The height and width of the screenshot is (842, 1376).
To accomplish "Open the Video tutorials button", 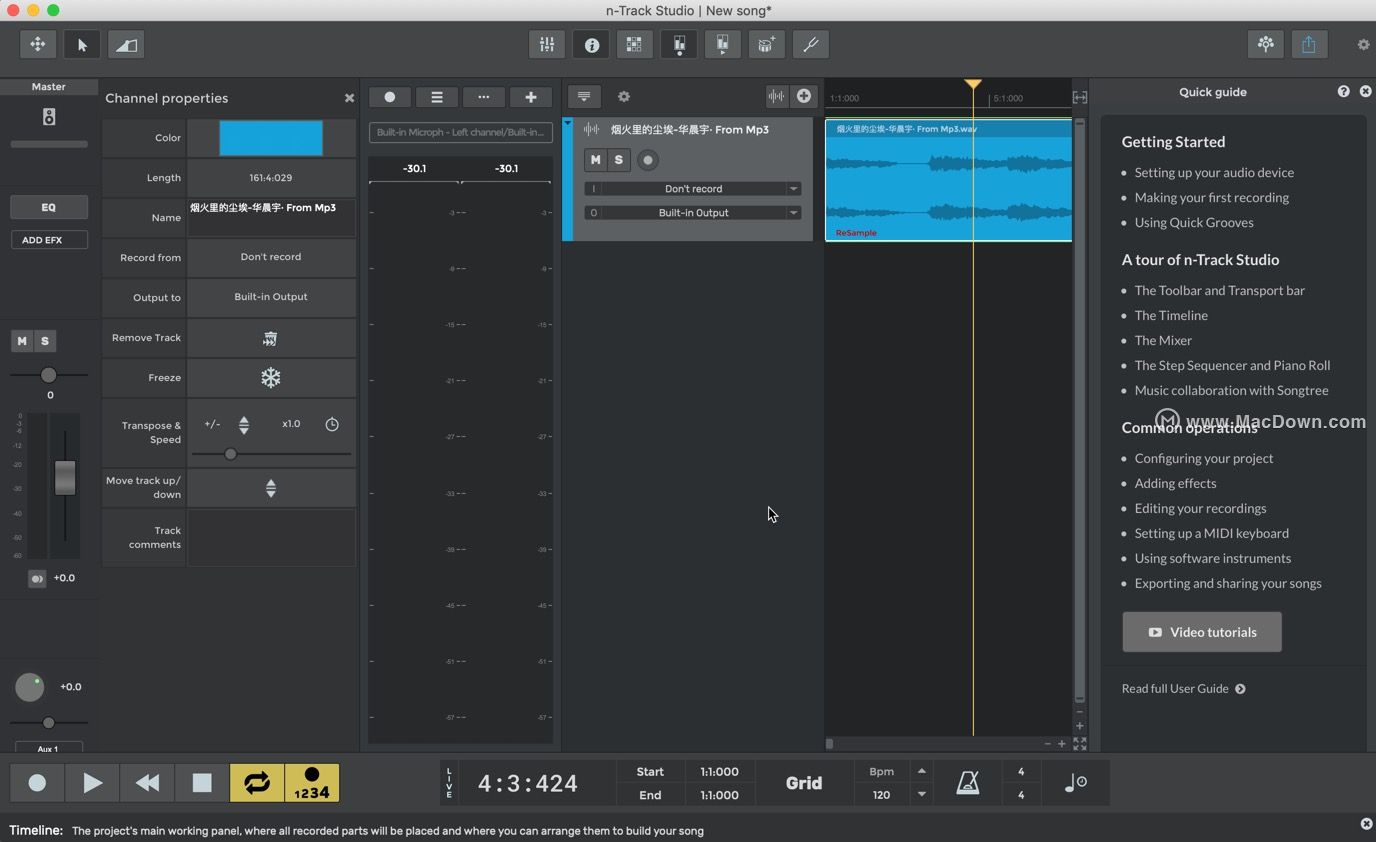I will click(1202, 632).
